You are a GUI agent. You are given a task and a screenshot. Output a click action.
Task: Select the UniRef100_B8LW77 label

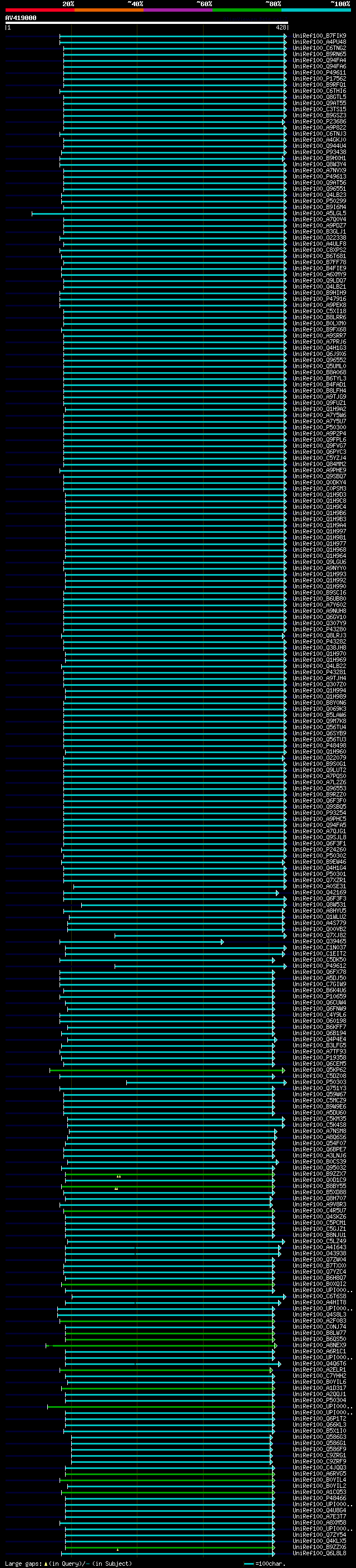tap(319, 1332)
